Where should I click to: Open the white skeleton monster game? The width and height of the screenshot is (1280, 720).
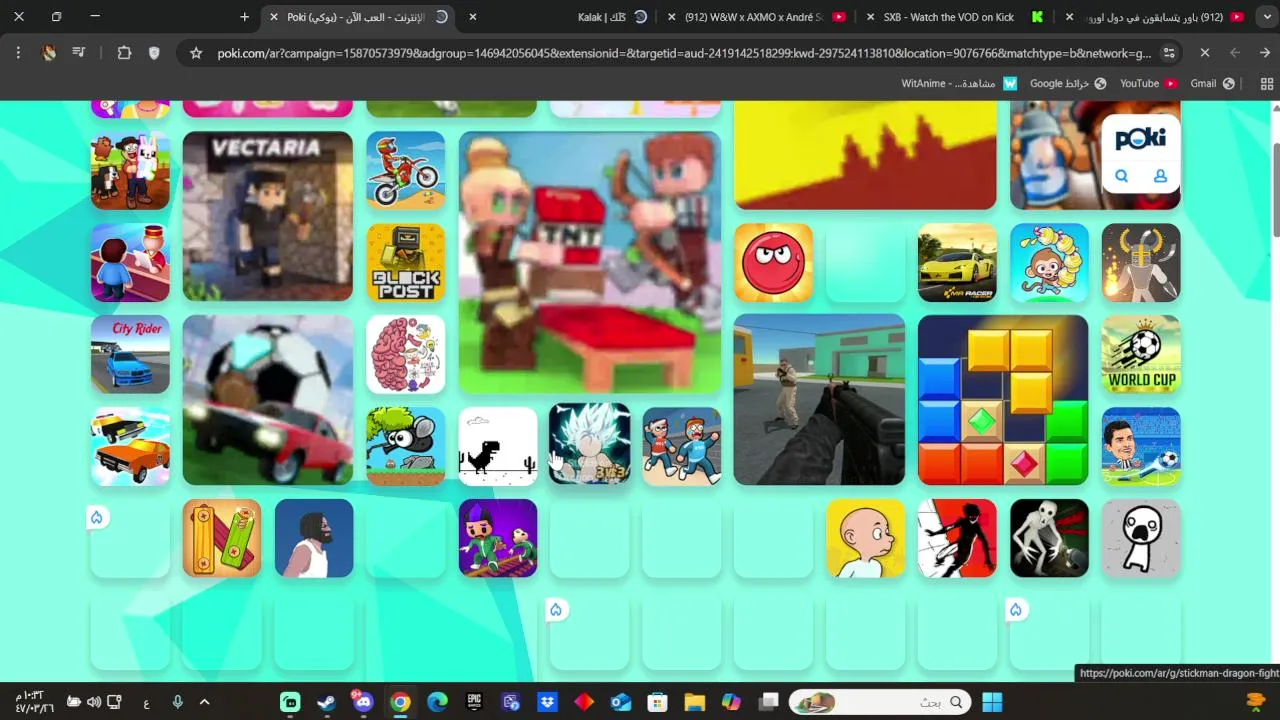pyautogui.click(x=1049, y=538)
